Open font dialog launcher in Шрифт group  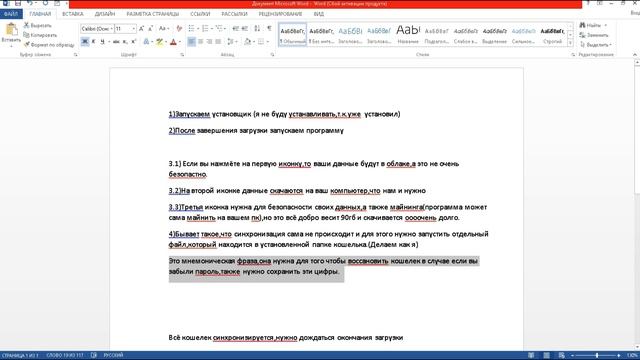182,55
